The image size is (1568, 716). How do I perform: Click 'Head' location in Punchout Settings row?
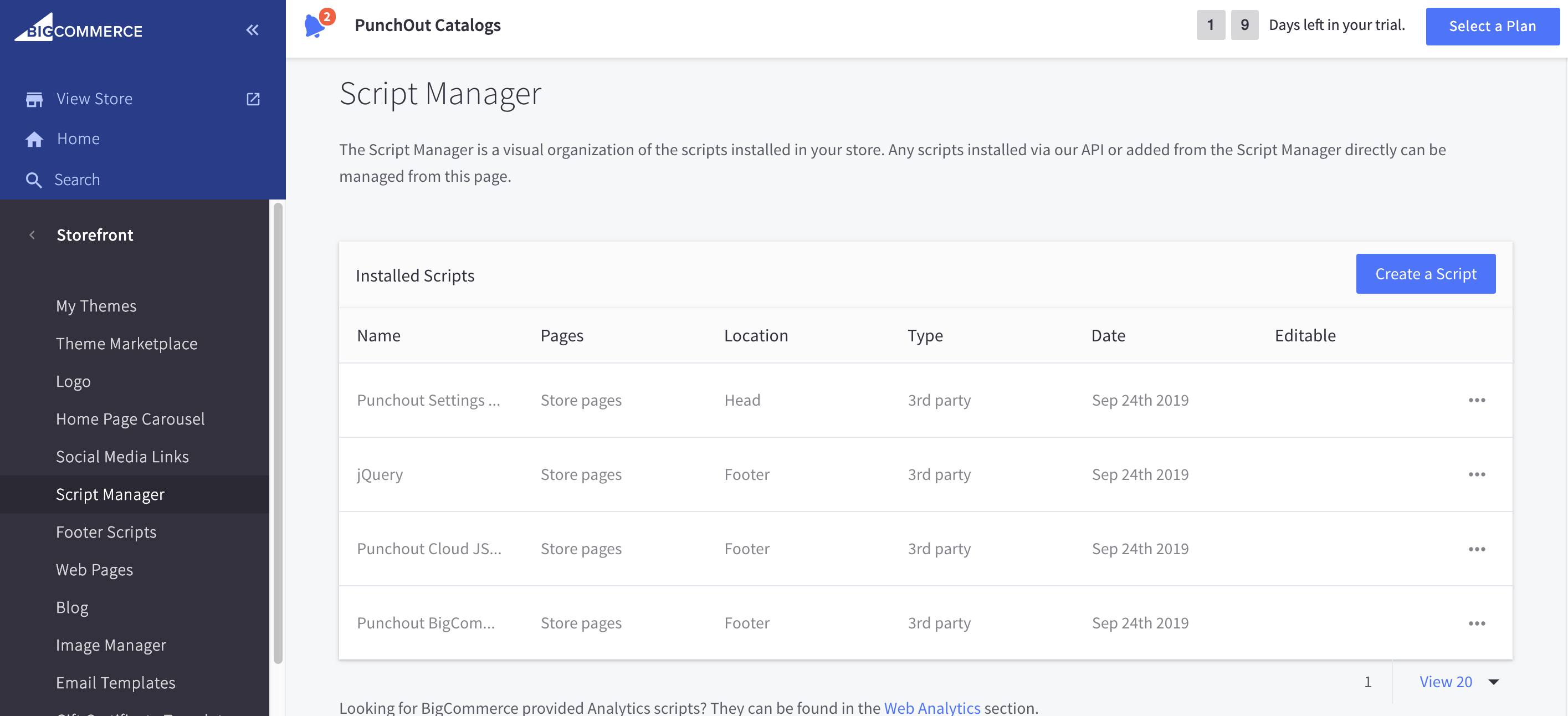(x=742, y=400)
